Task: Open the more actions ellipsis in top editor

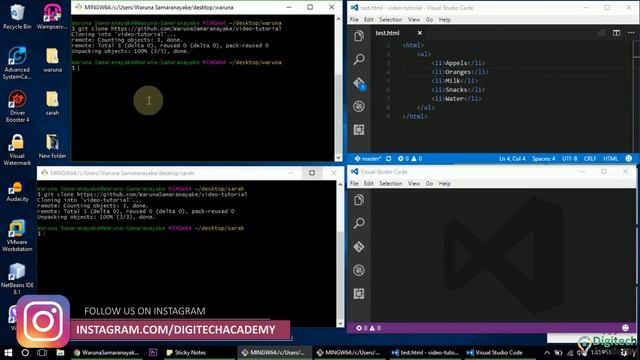Action: tap(631, 33)
